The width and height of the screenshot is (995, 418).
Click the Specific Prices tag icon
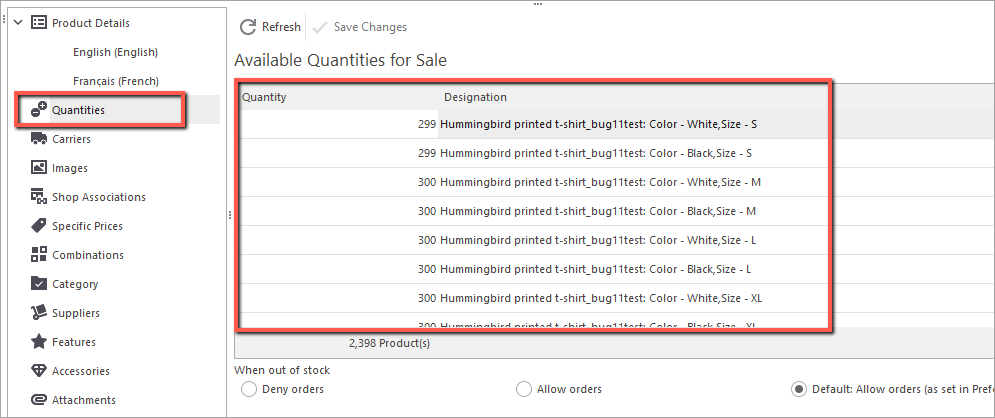(x=39, y=226)
